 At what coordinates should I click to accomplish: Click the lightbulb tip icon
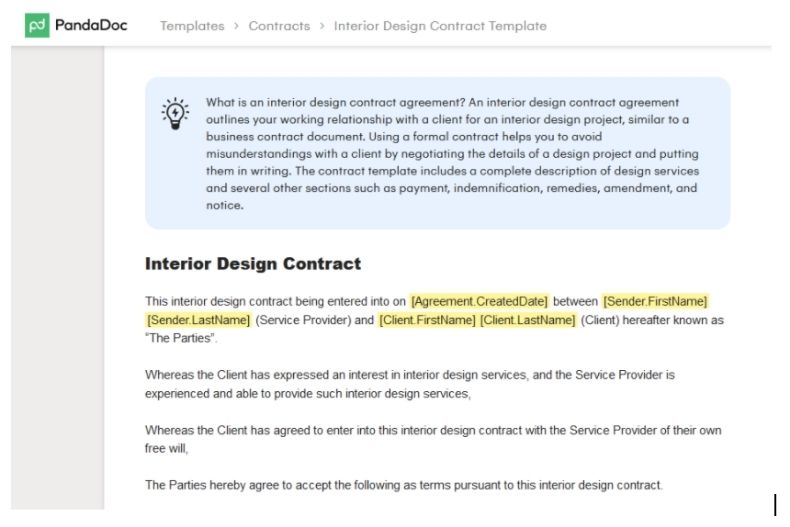coord(175,113)
